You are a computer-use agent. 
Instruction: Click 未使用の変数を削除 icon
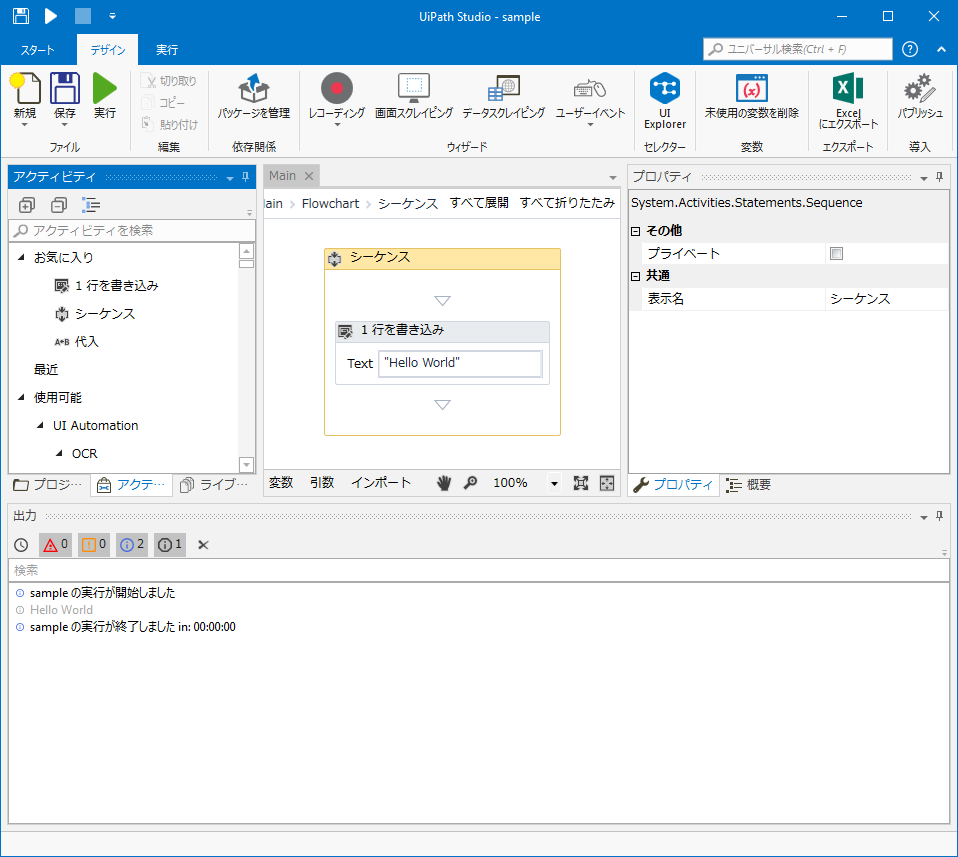tap(751, 89)
